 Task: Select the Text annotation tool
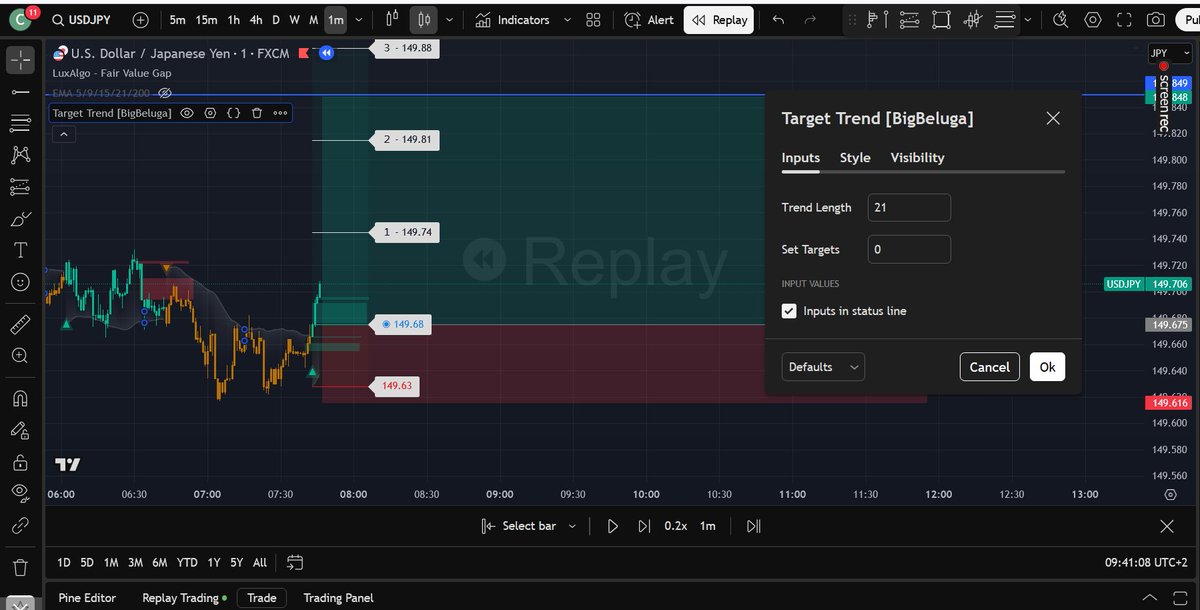click(20, 250)
